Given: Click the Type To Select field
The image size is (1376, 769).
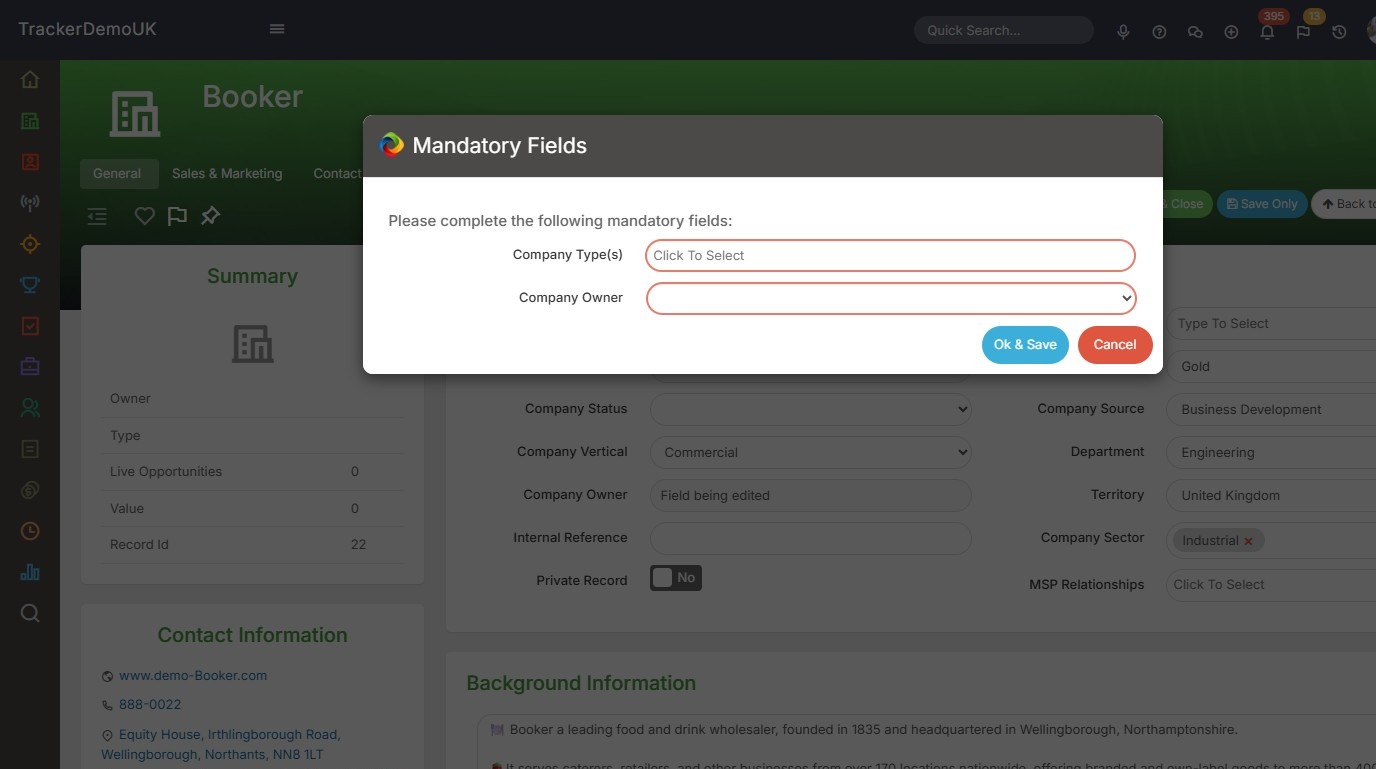Looking at the screenshot, I should click(1271, 323).
